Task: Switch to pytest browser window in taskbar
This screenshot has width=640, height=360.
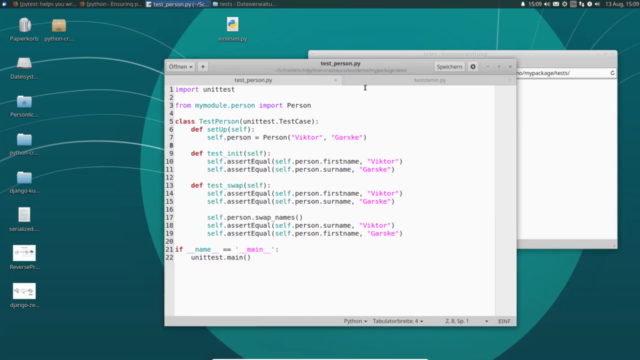Action: (x=44, y=4)
